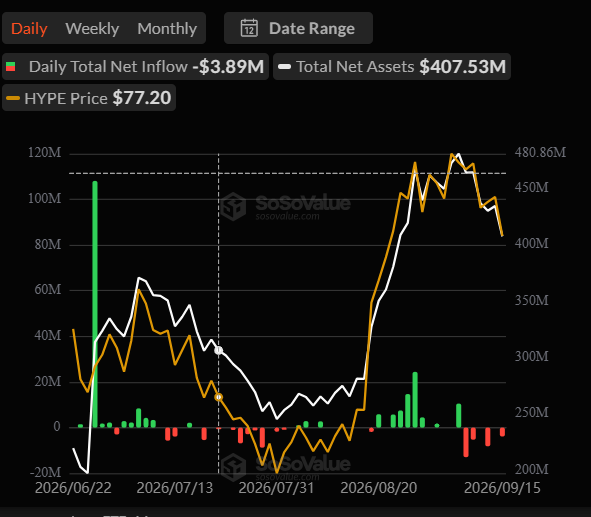Open the Date Range picker
Image resolution: width=591 pixels, height=517 pixels.
(x=298, y=28)
